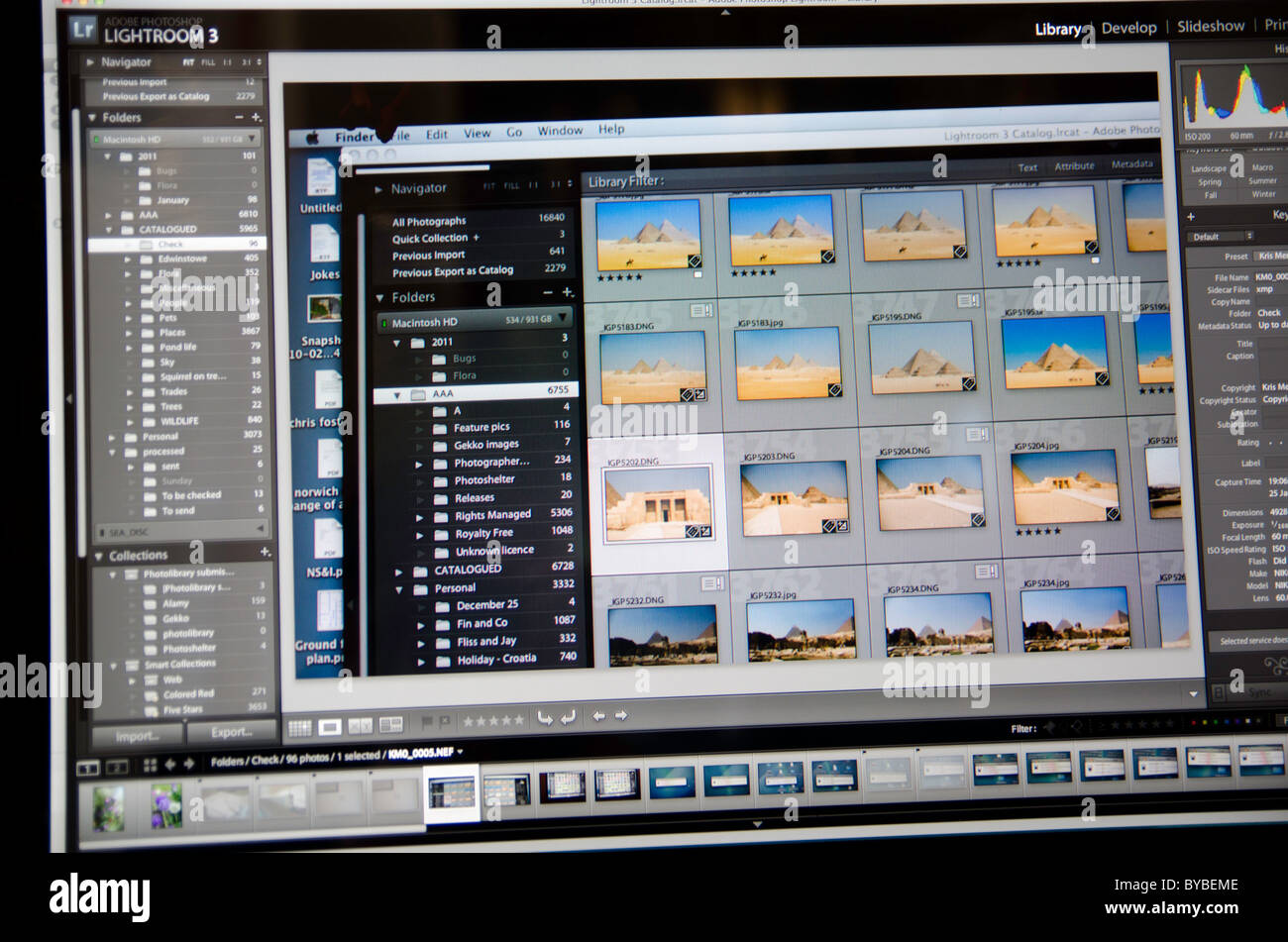Screen dimensions: 1288x942
Task: Open Macintosh HD volume dropdown
Action: (254, 139)
